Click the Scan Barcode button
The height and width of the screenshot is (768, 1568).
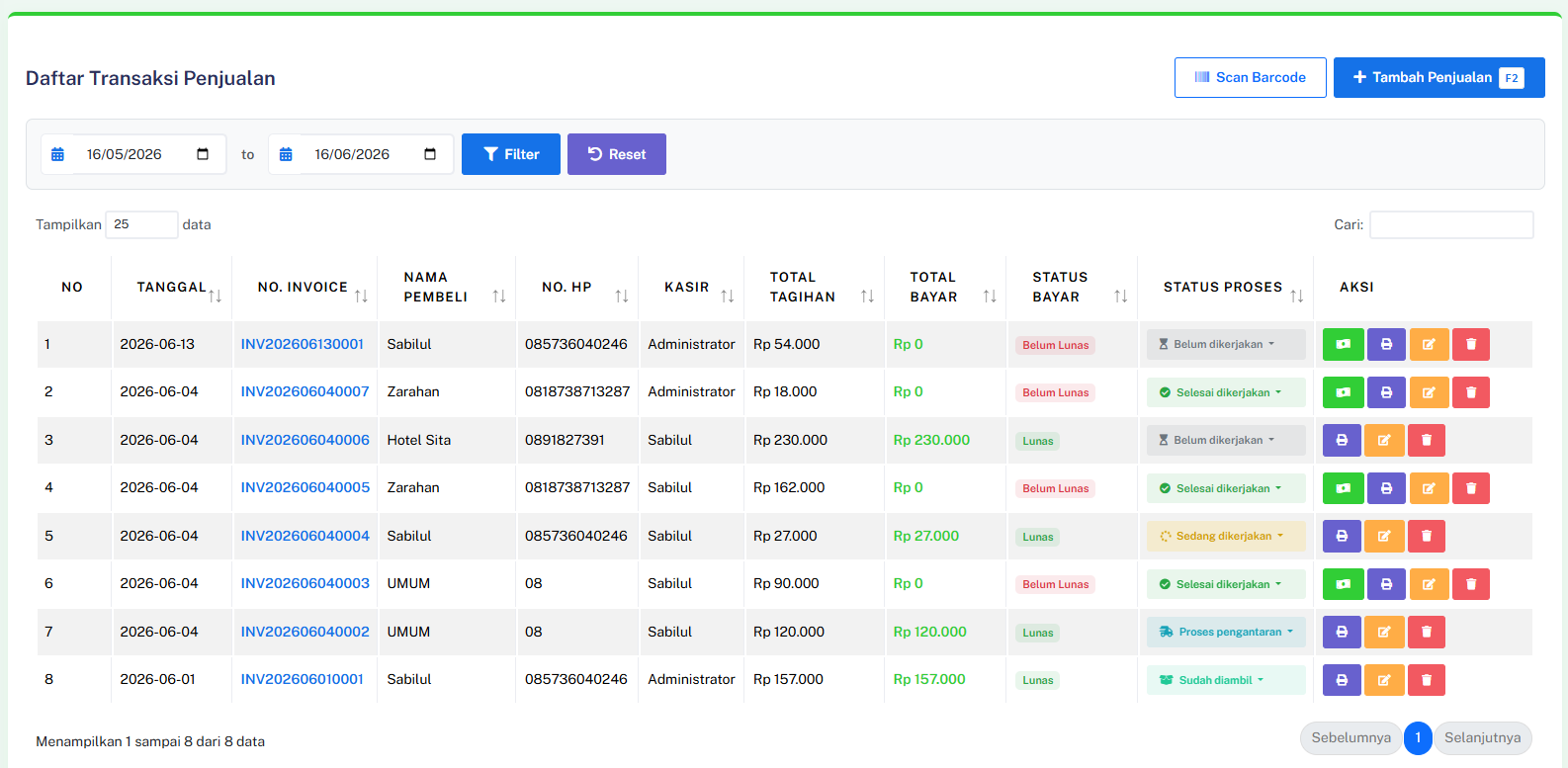click(1250, 77)
